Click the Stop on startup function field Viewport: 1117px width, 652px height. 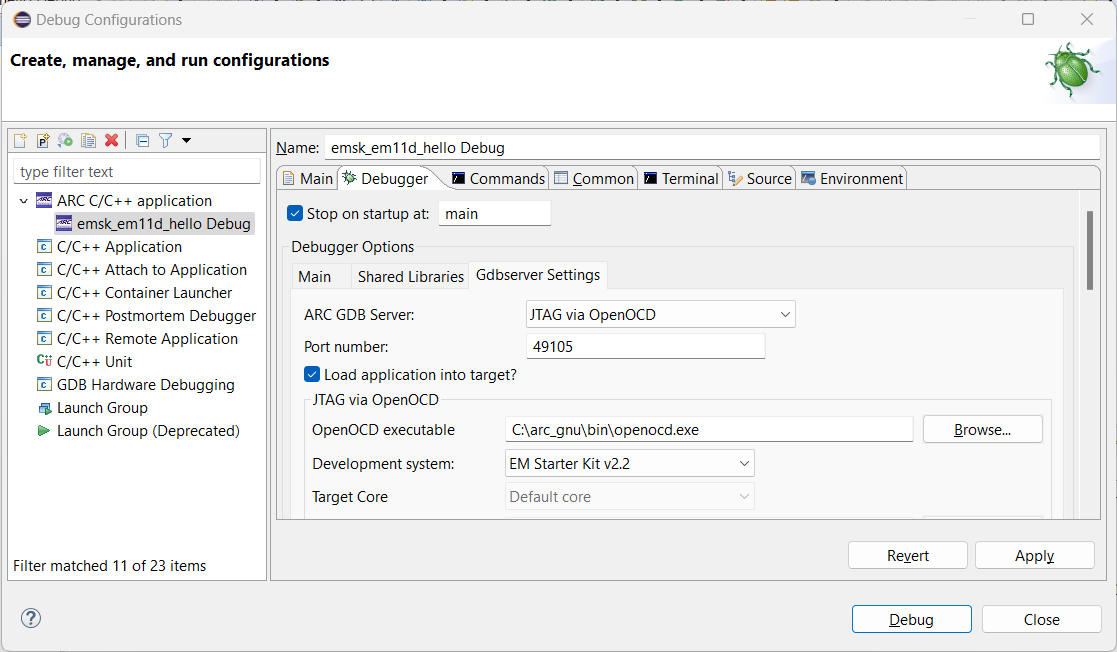(x=494, y=214)
